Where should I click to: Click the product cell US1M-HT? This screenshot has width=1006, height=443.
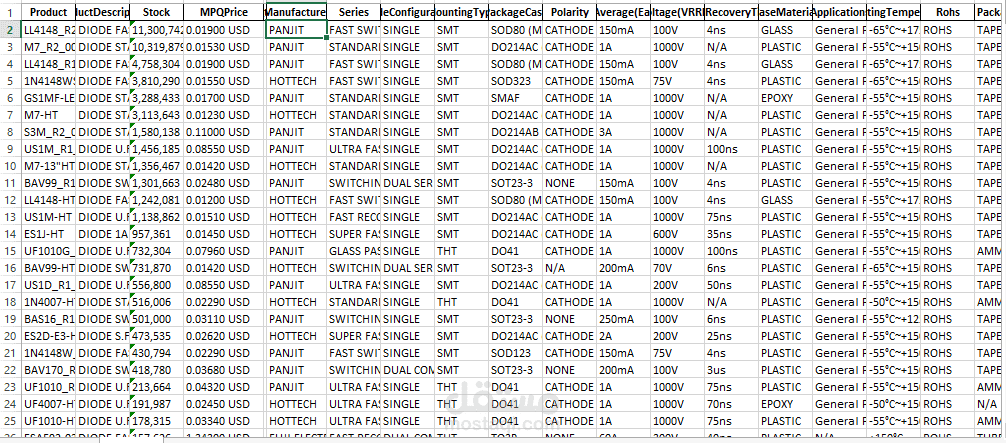(x=49, y=217)
